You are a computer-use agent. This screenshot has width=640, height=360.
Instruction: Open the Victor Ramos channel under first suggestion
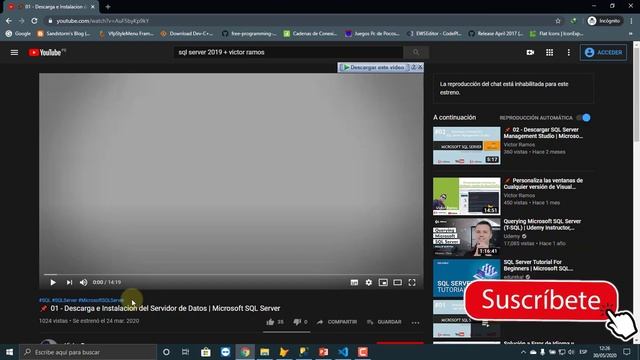[519, 145]
